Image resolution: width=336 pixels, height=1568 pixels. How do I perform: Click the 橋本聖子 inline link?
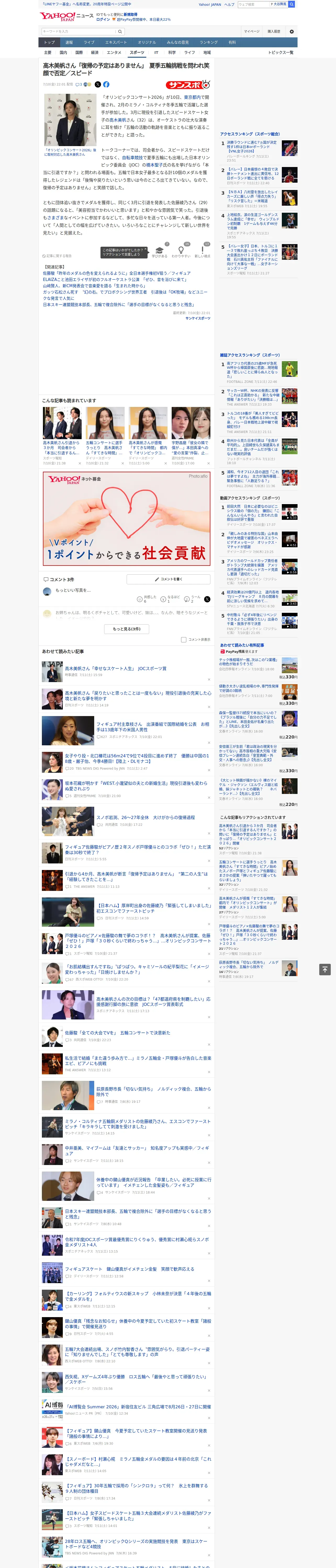point(155,165)
